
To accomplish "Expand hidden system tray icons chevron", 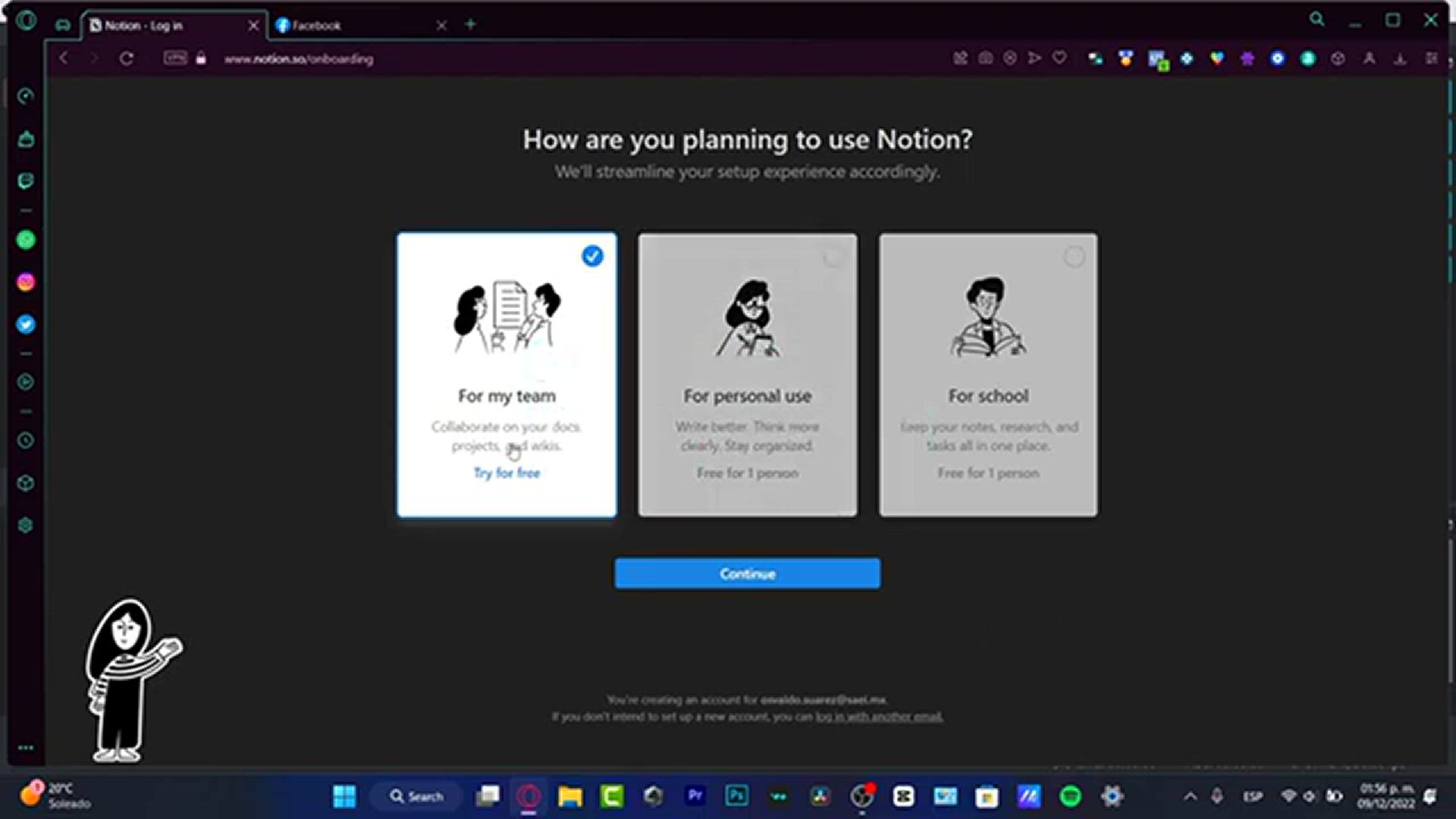I will coord(1191,796).
